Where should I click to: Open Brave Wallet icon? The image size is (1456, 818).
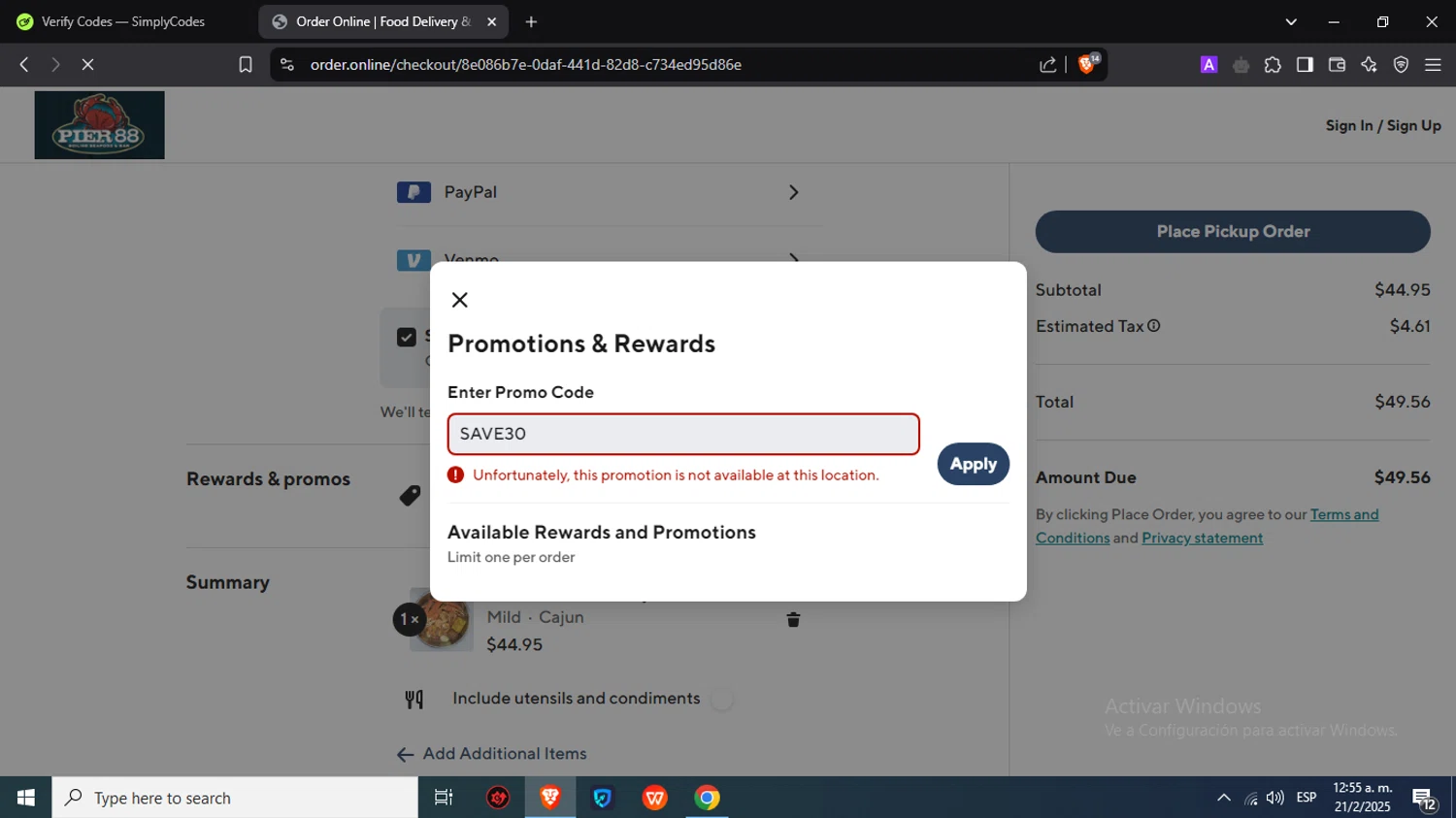click(1337, 64)
